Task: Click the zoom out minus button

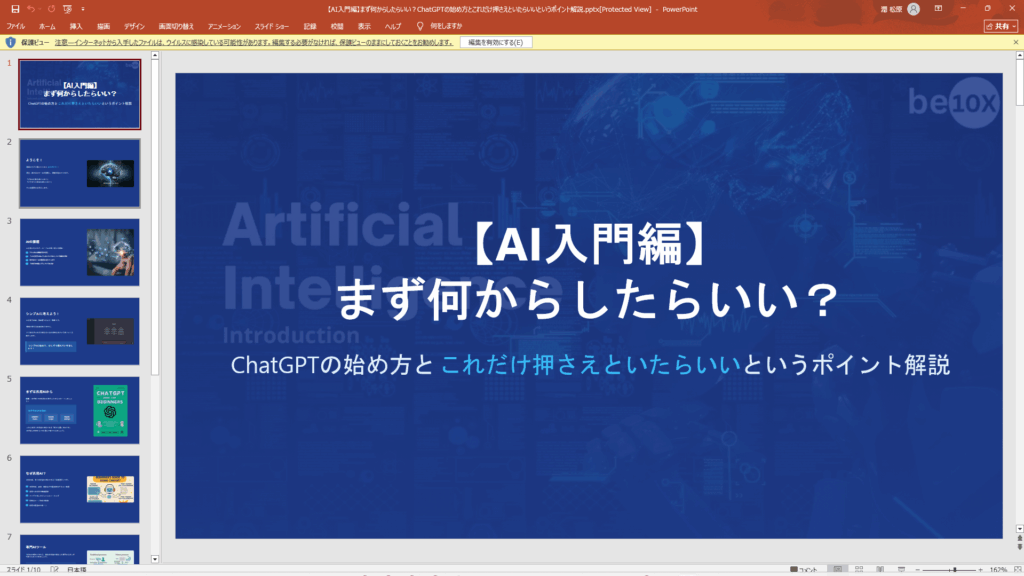Action: point(918,570)
